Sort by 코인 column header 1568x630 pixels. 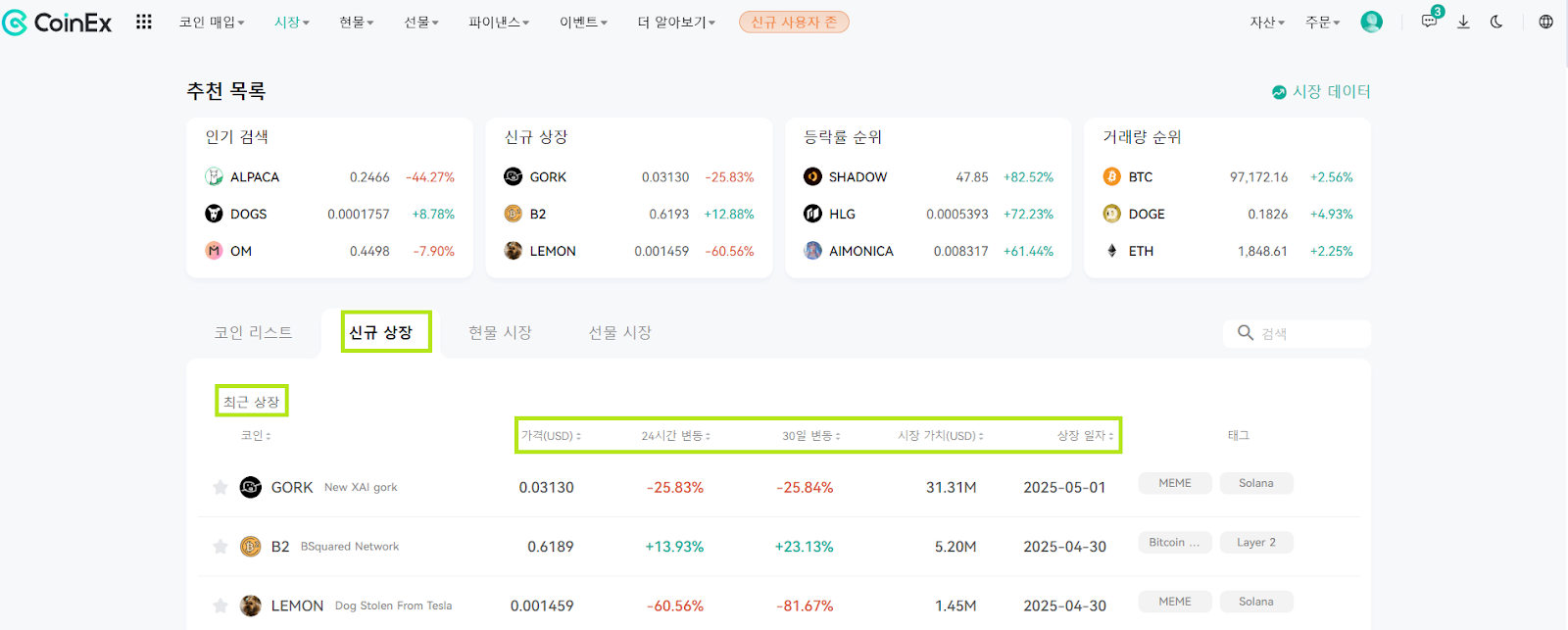click(256, 435)
